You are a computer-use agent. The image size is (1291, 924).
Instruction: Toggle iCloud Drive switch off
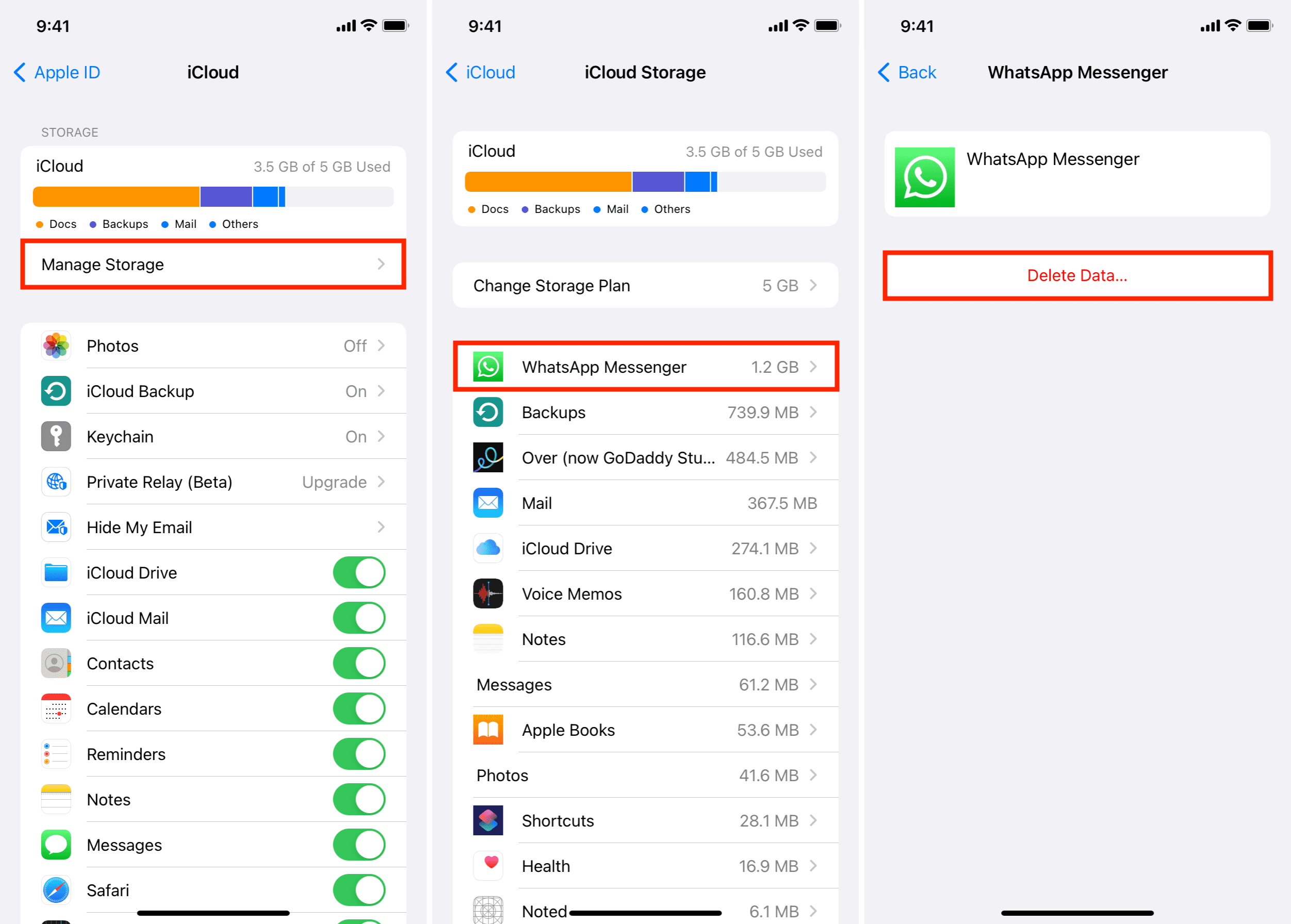(362, 572)
